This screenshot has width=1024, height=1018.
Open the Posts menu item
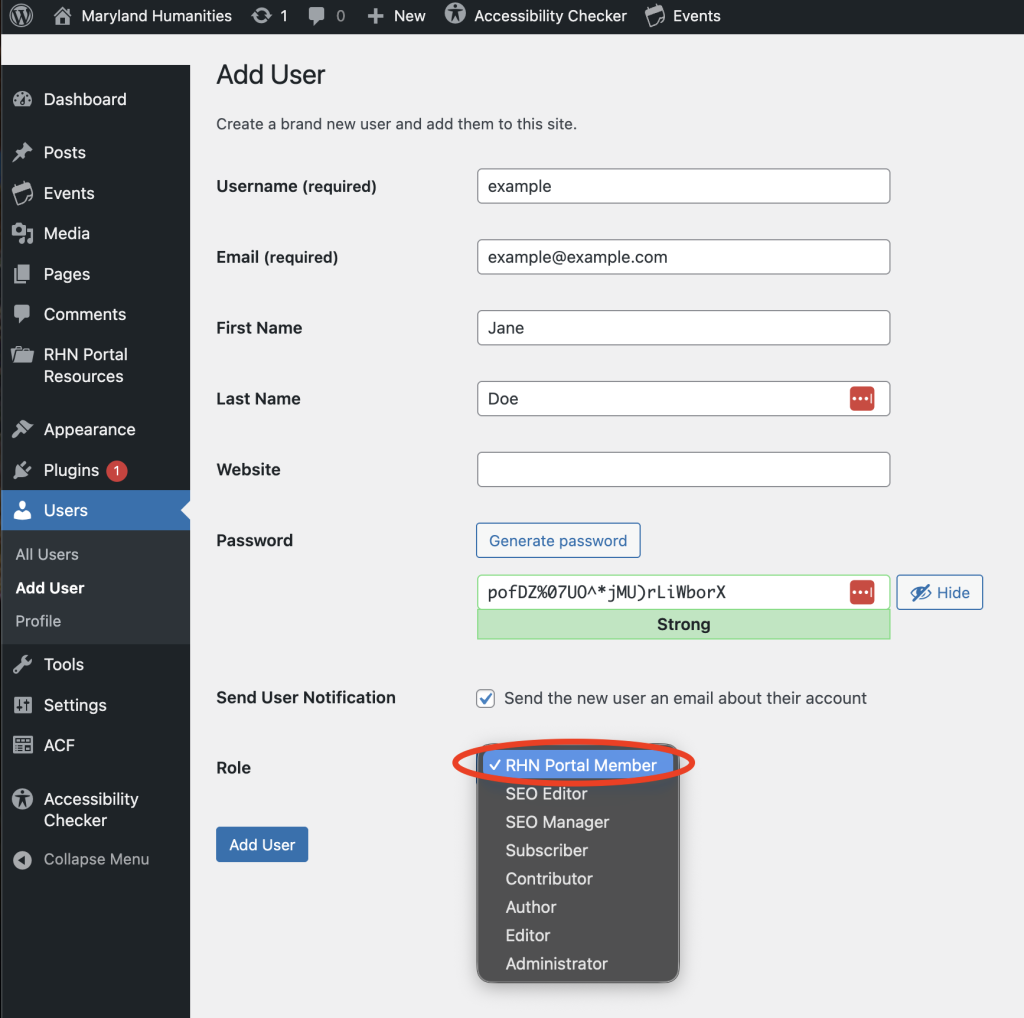pyautogui.click(x=95, y=152)
